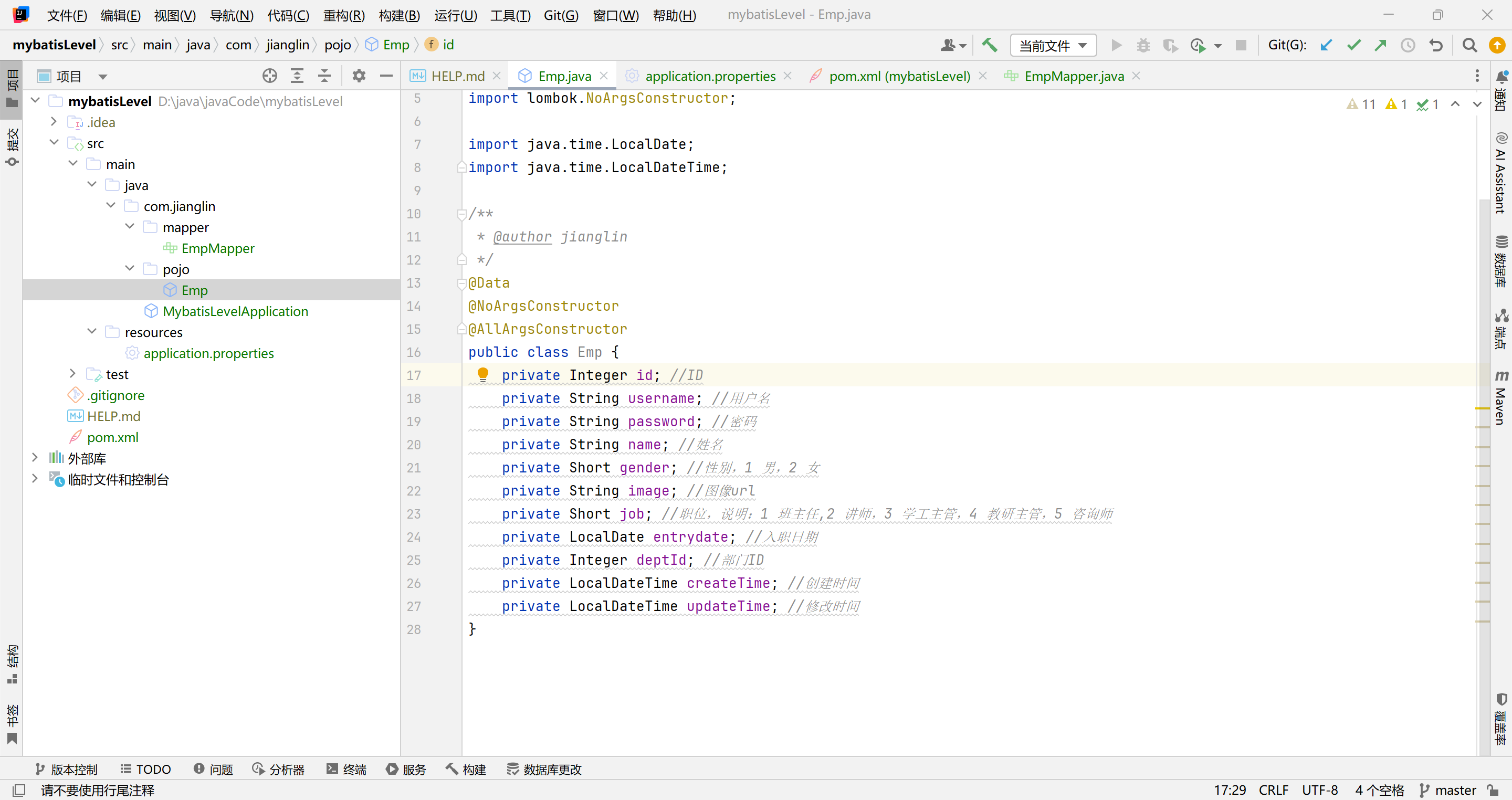1512x800 pixels.
Task: Open the 重构(R) menu
Action: (344, 15)
